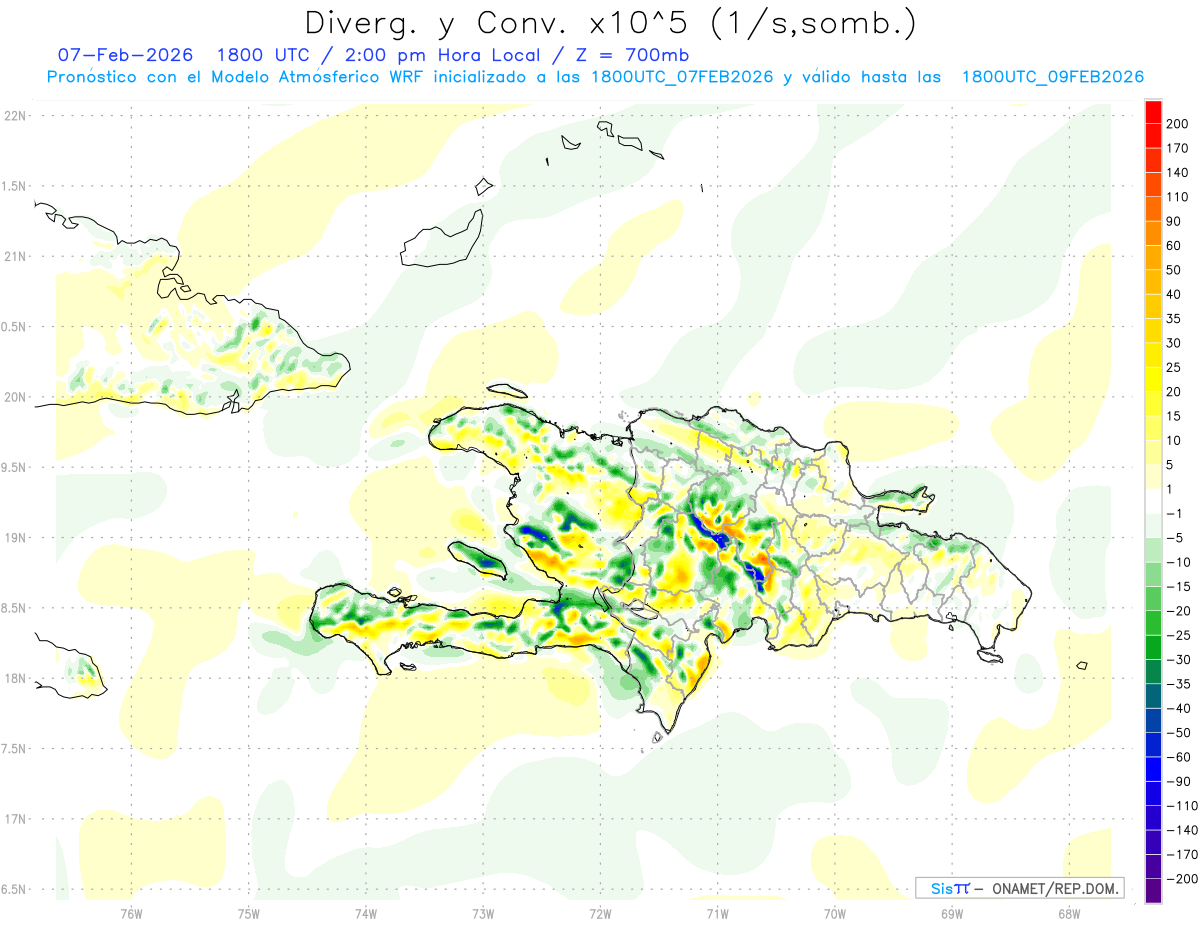
Task: Click the "70W" longitude label
Action: point(835,913)
